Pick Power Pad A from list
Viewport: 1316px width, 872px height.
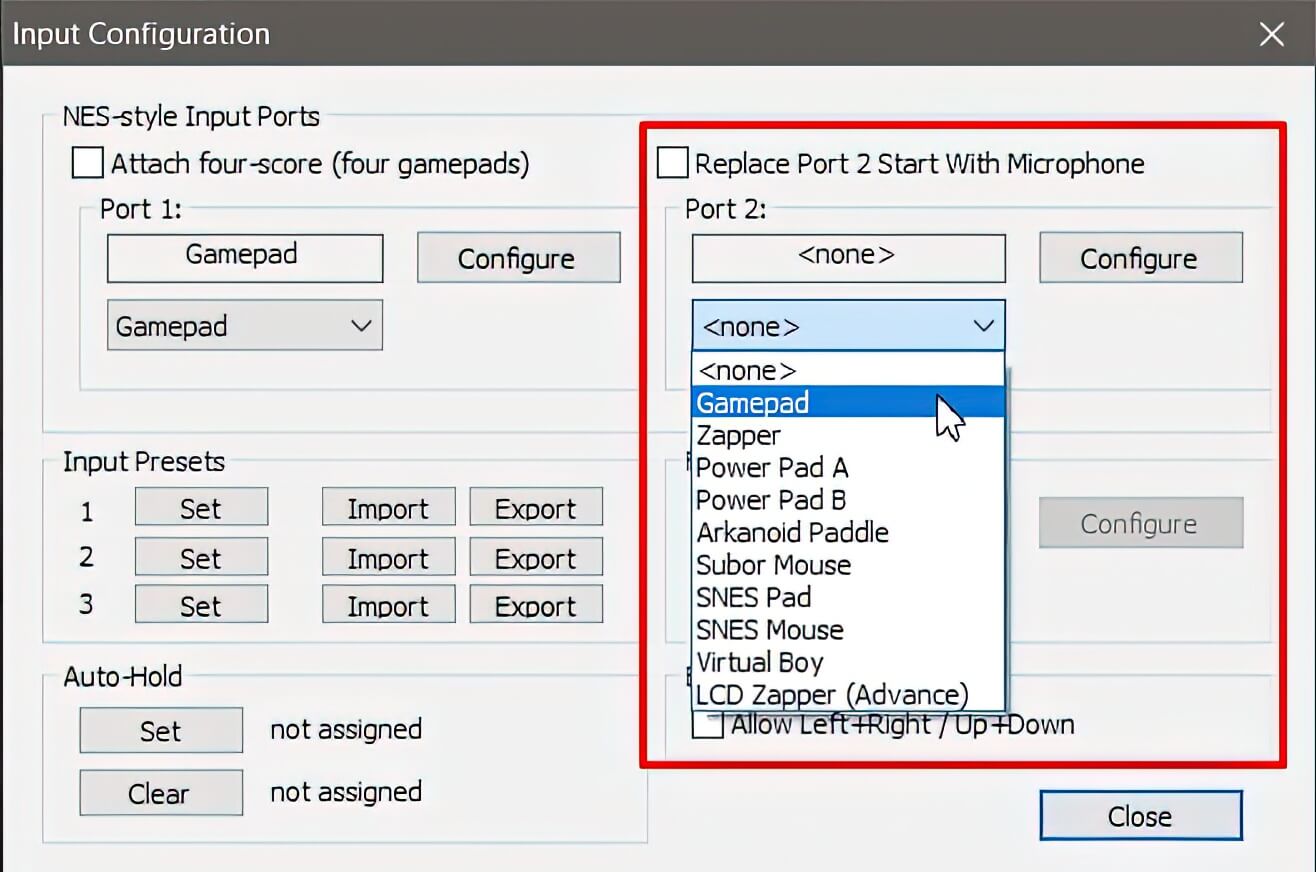772,468
